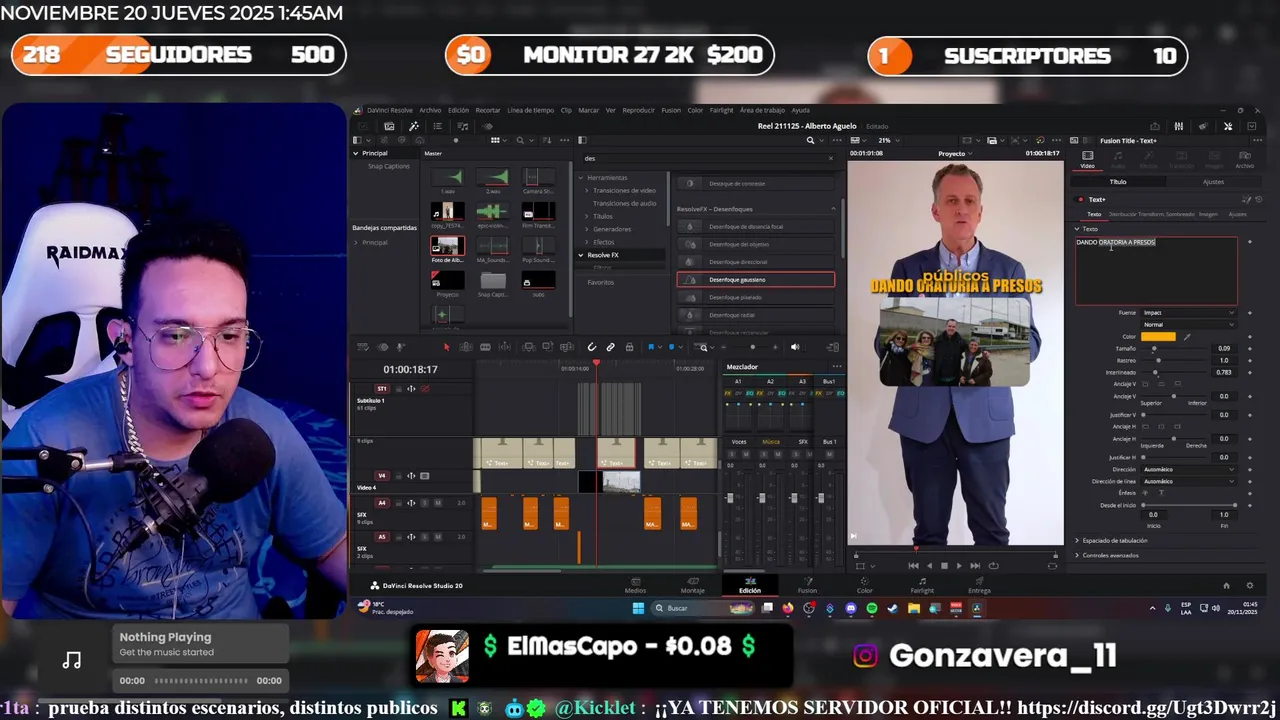This screenshot has height=720, width=1280.
Task: Click the yellow text color swatch
Action: pyautogui.click(x=1159, y=337)
